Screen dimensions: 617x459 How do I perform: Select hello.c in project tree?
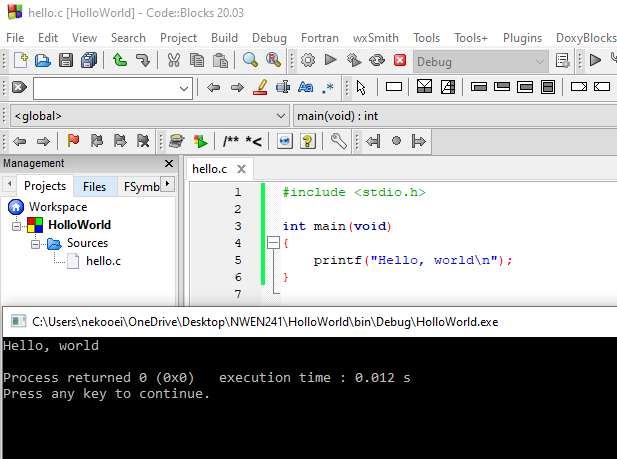103,261
